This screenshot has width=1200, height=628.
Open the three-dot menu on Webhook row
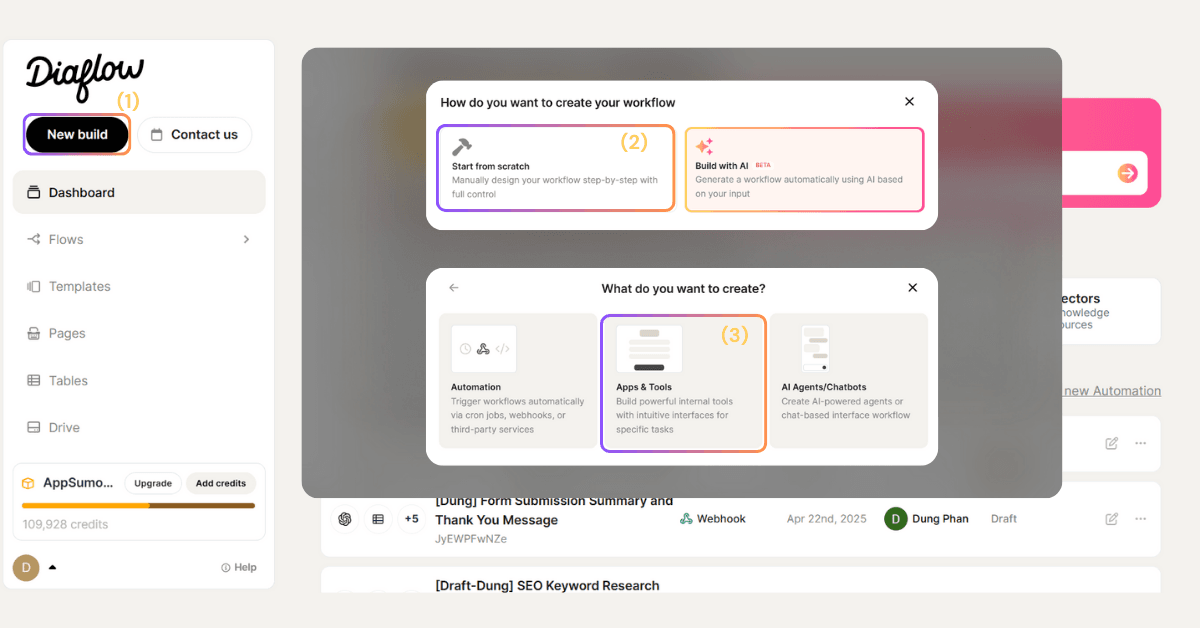click(x=1140, y=519)
